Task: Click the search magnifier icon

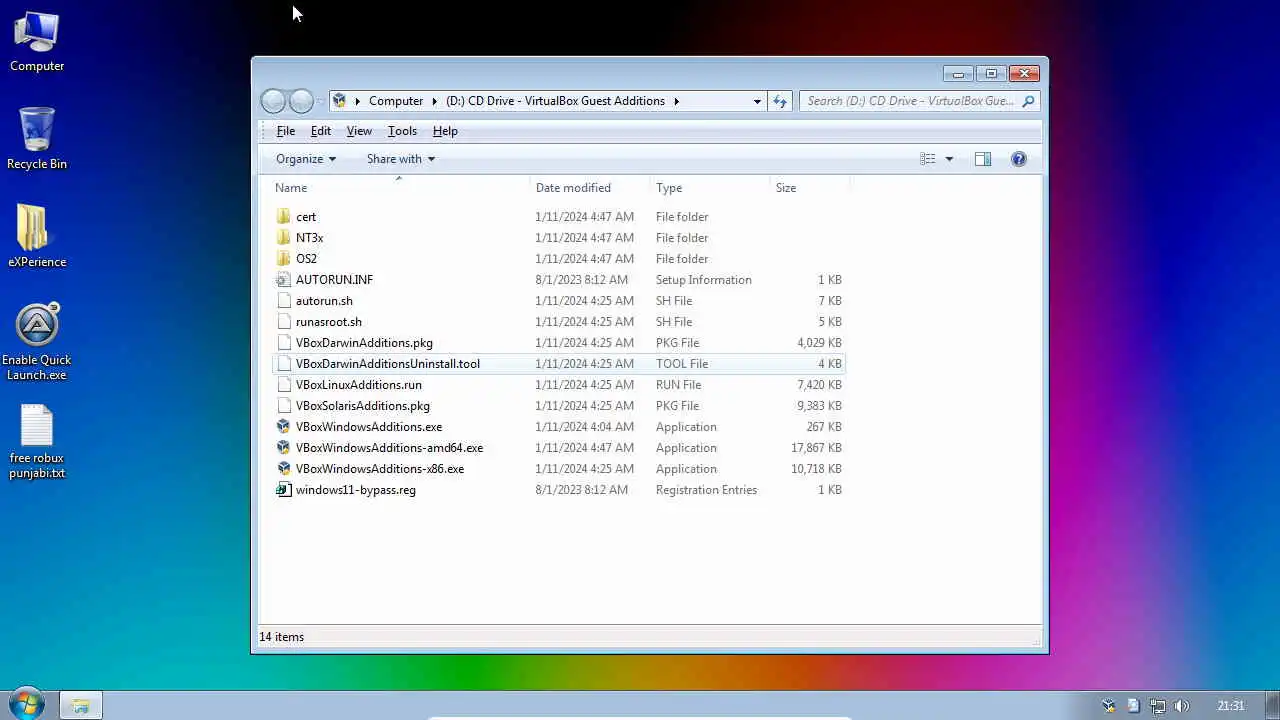Action: (1028, 101)
